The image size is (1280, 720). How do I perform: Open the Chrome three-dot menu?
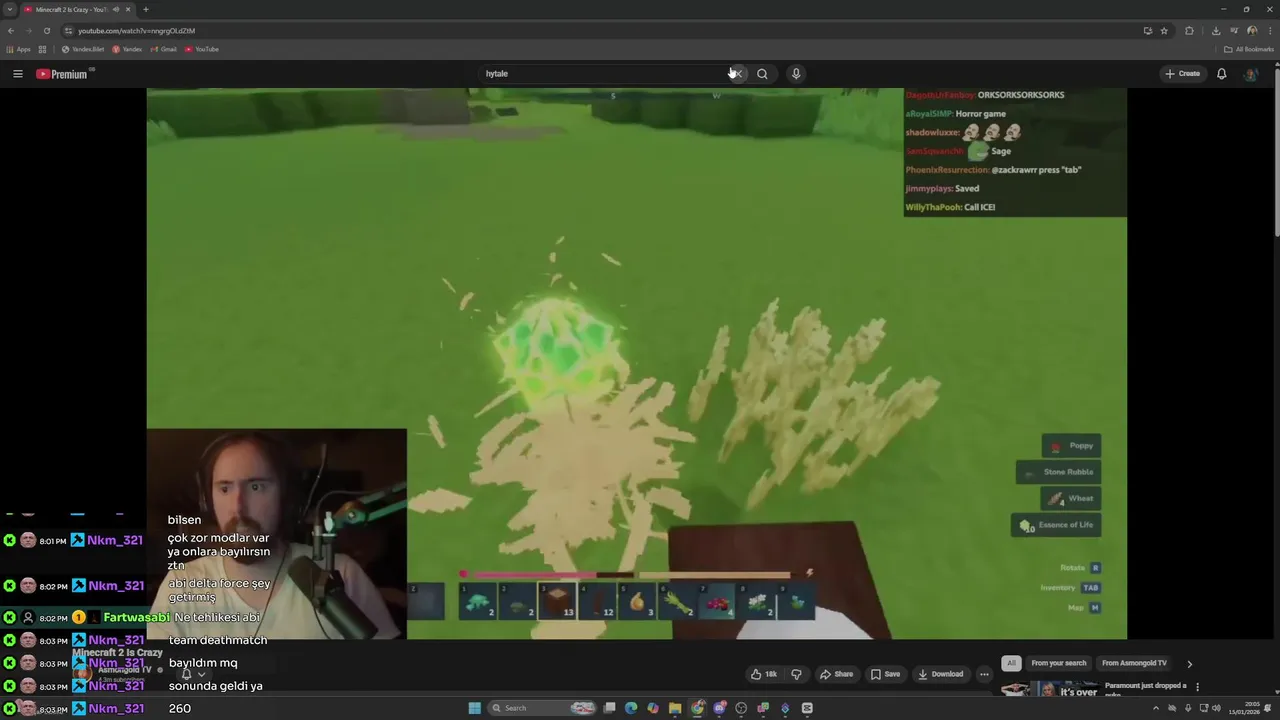1269,30
